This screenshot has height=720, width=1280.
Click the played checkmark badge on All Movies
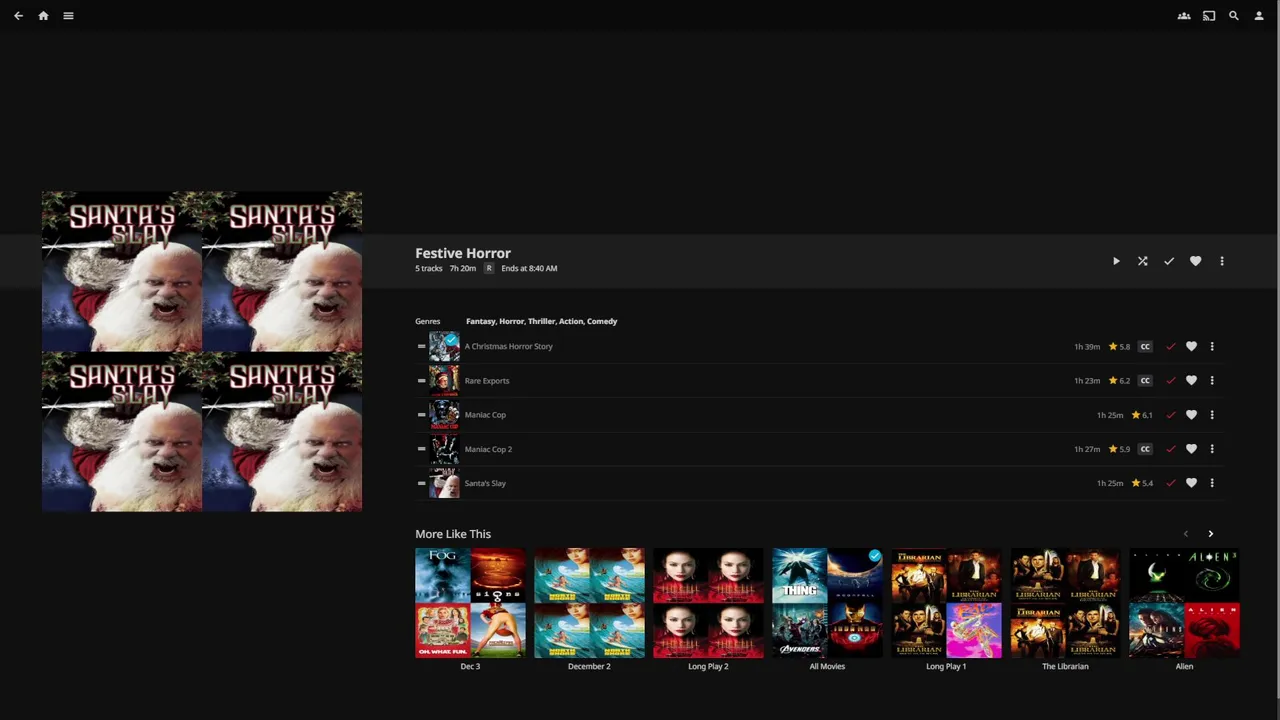coord(875,556)
